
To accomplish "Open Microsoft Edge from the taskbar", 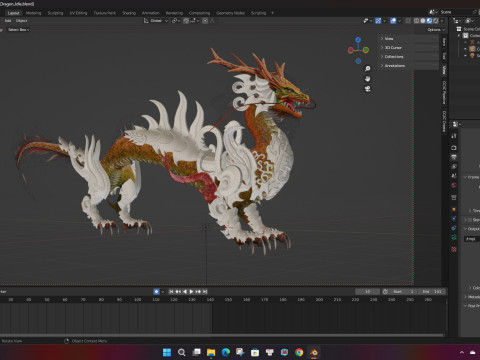I will tap(226, 352).
